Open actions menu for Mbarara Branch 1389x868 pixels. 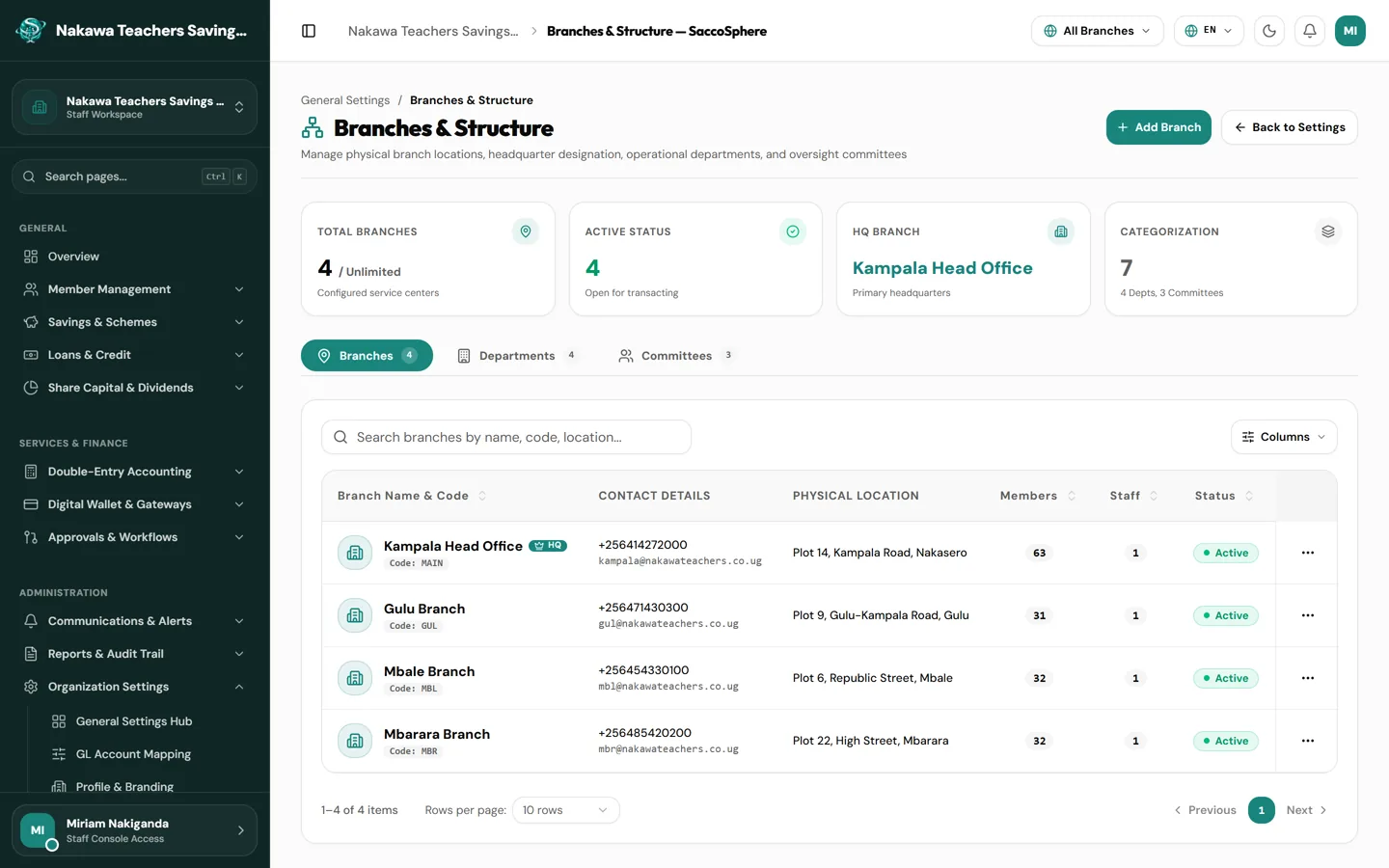(1308, 741)
